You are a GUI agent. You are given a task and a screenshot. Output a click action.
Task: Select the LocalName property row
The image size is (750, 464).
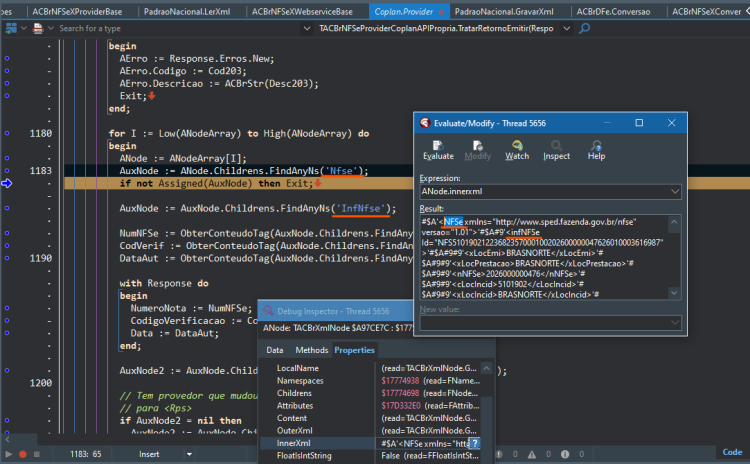pos(371,368)
